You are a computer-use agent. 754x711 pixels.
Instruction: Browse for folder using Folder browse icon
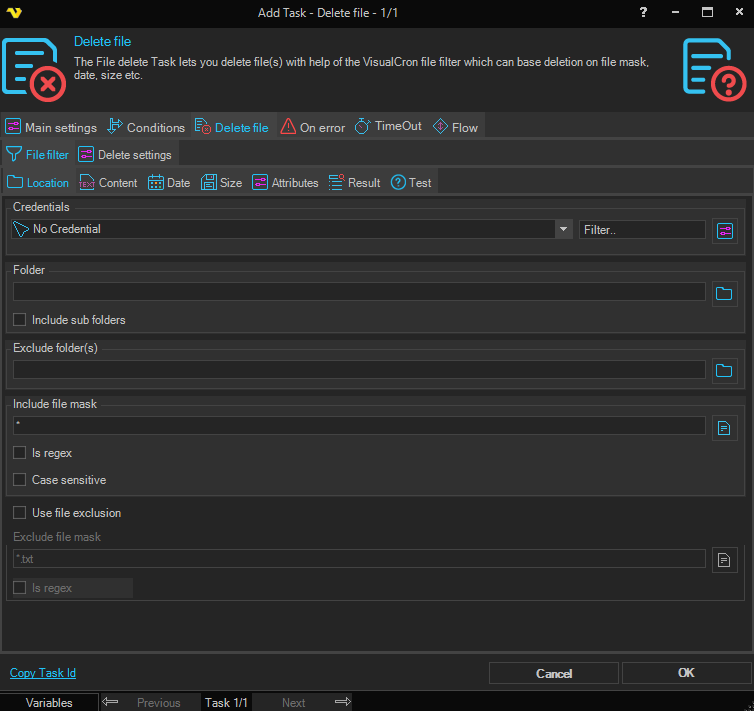[x=724, y=293]
